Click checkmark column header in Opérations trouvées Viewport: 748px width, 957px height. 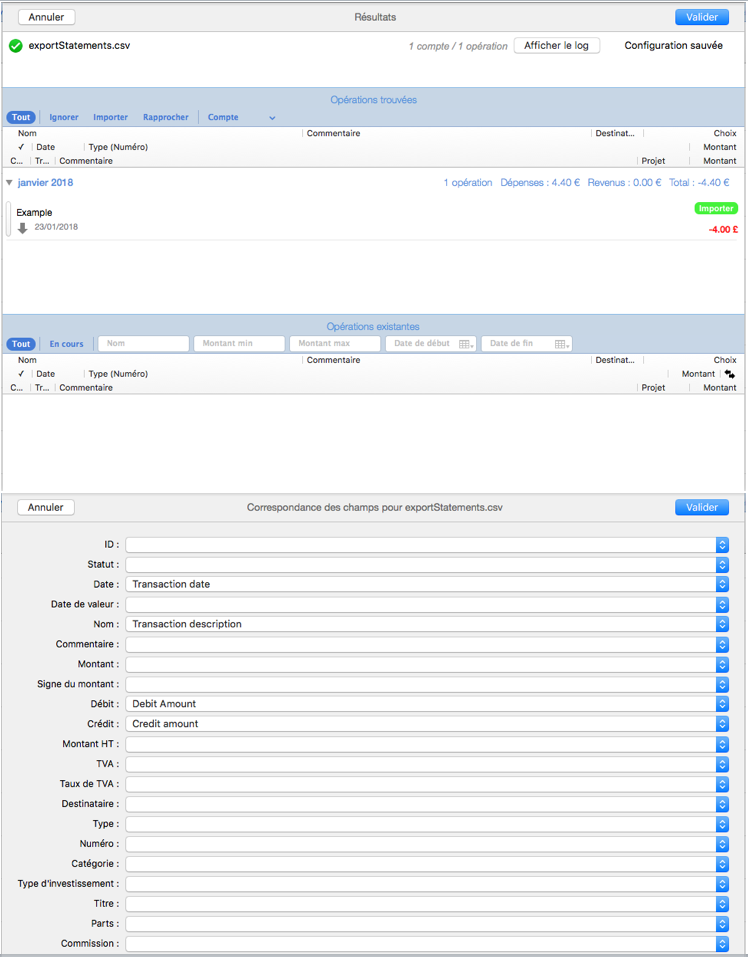tap(21, 147)
